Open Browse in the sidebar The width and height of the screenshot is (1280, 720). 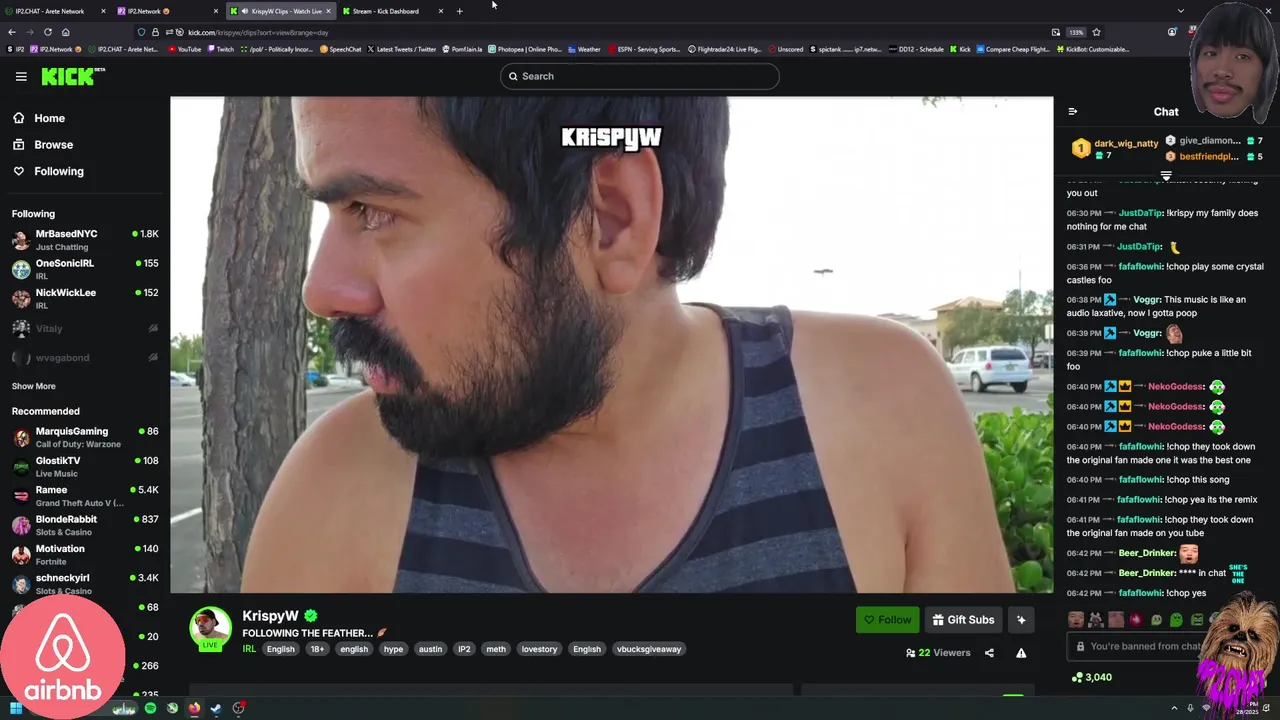(x=43, y=145)
